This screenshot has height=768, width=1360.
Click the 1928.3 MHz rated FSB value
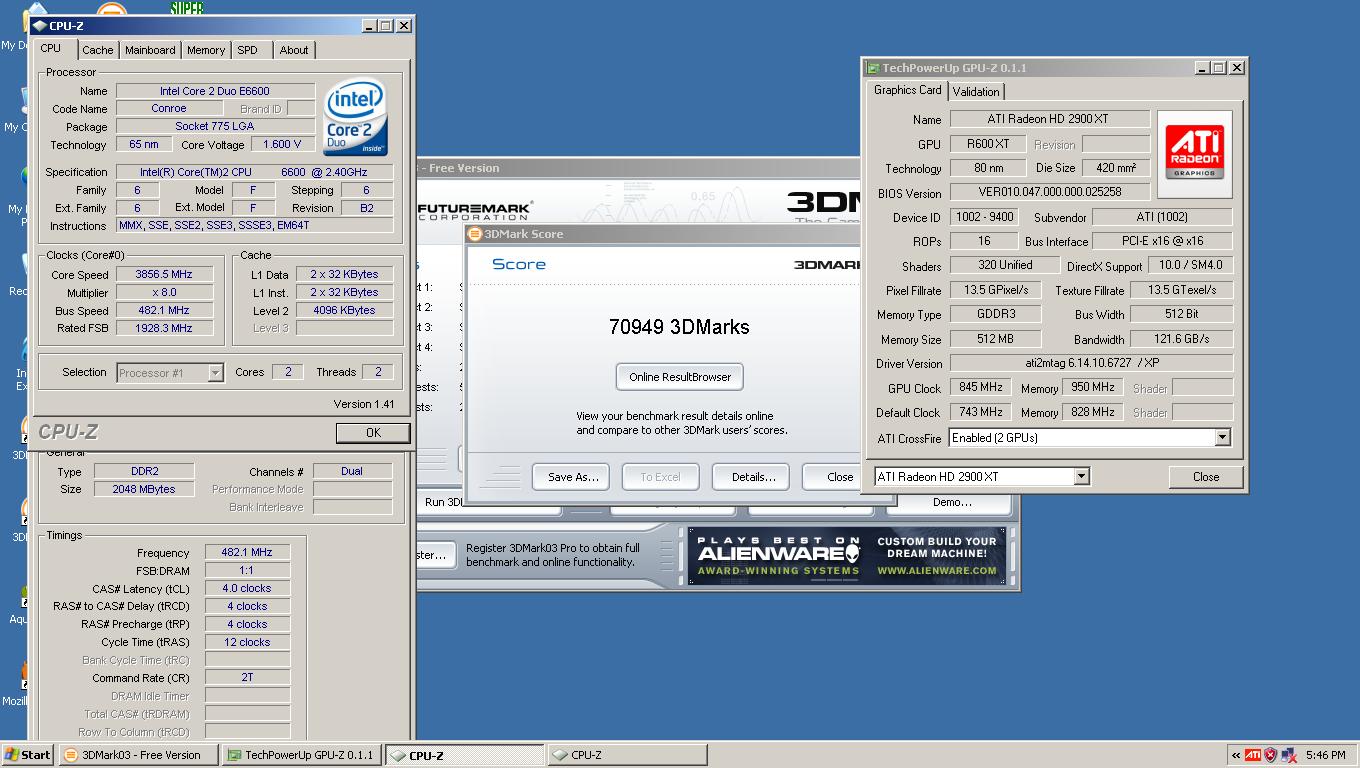pos(163,328)
